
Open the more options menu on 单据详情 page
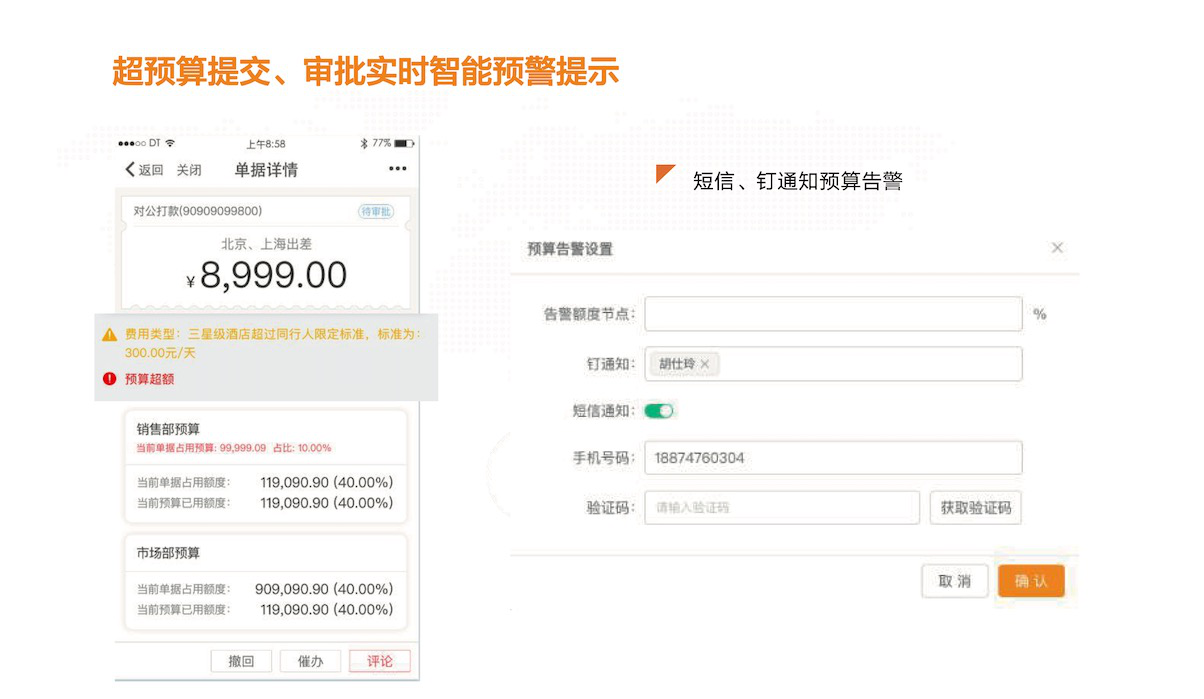click(x=399, y=169)
